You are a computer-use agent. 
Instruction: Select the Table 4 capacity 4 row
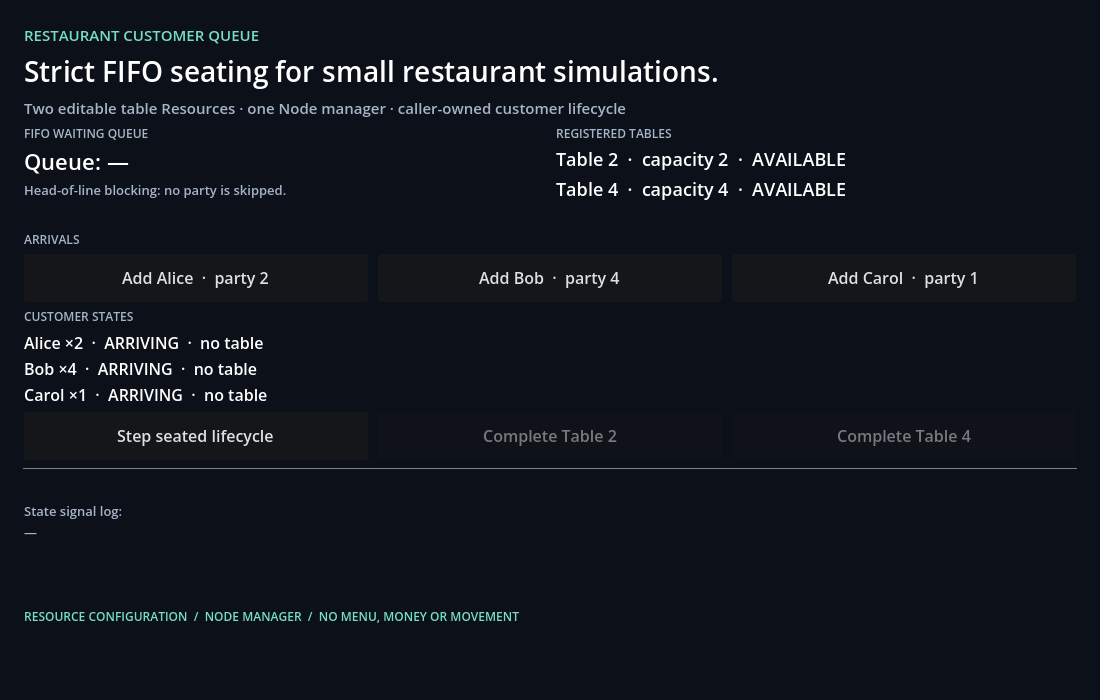click(701, 190)
